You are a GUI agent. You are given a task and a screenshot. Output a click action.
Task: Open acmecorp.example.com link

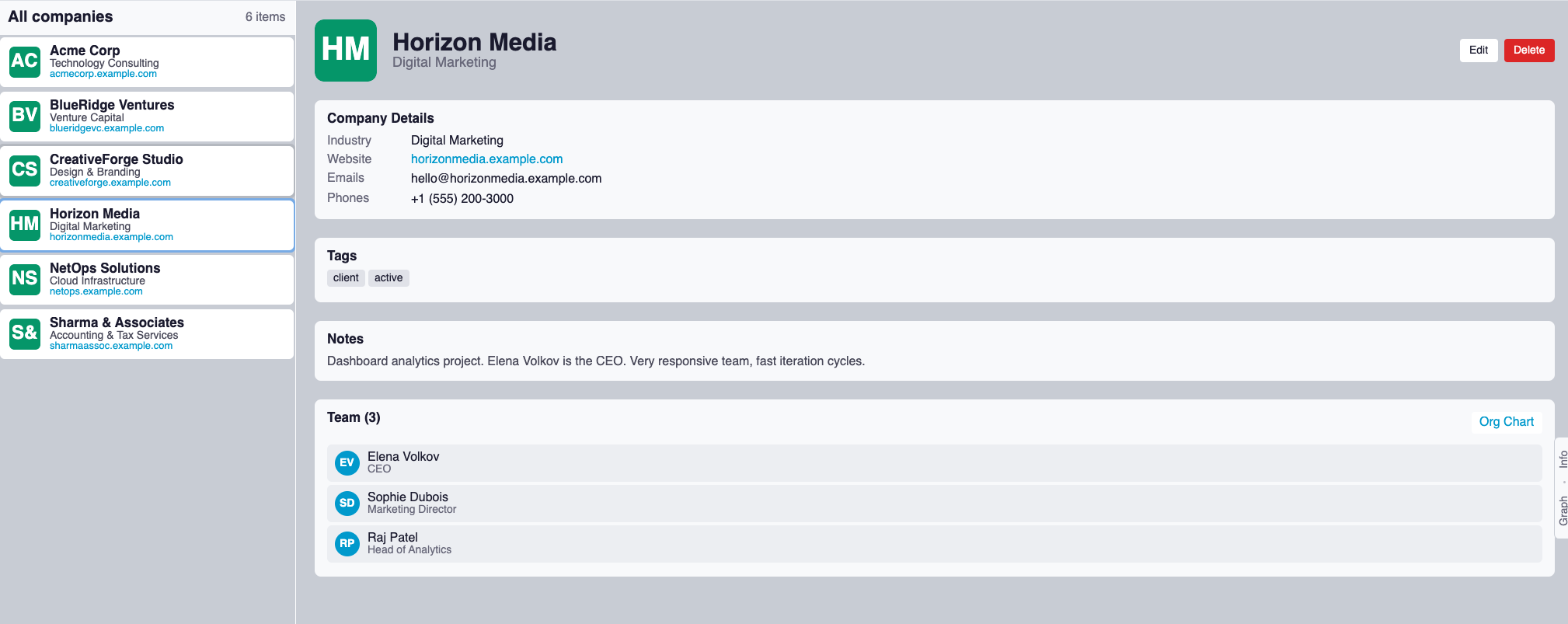(x=103, y=74)
